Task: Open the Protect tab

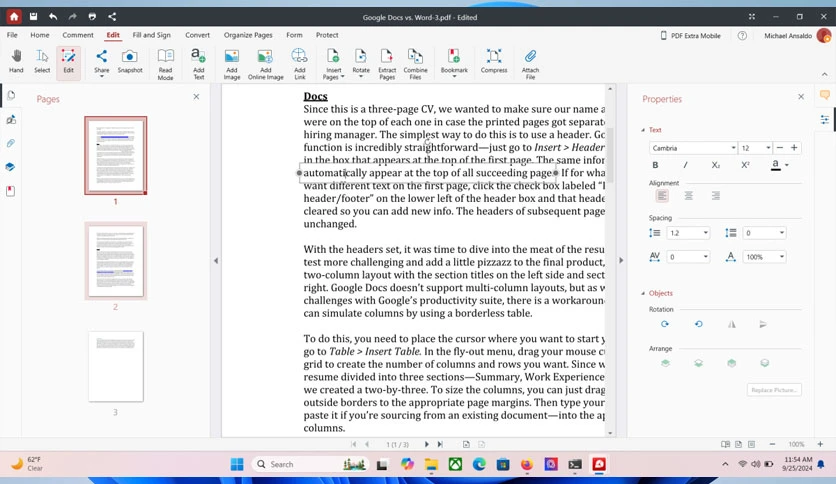Action: [x=327, y=35]
